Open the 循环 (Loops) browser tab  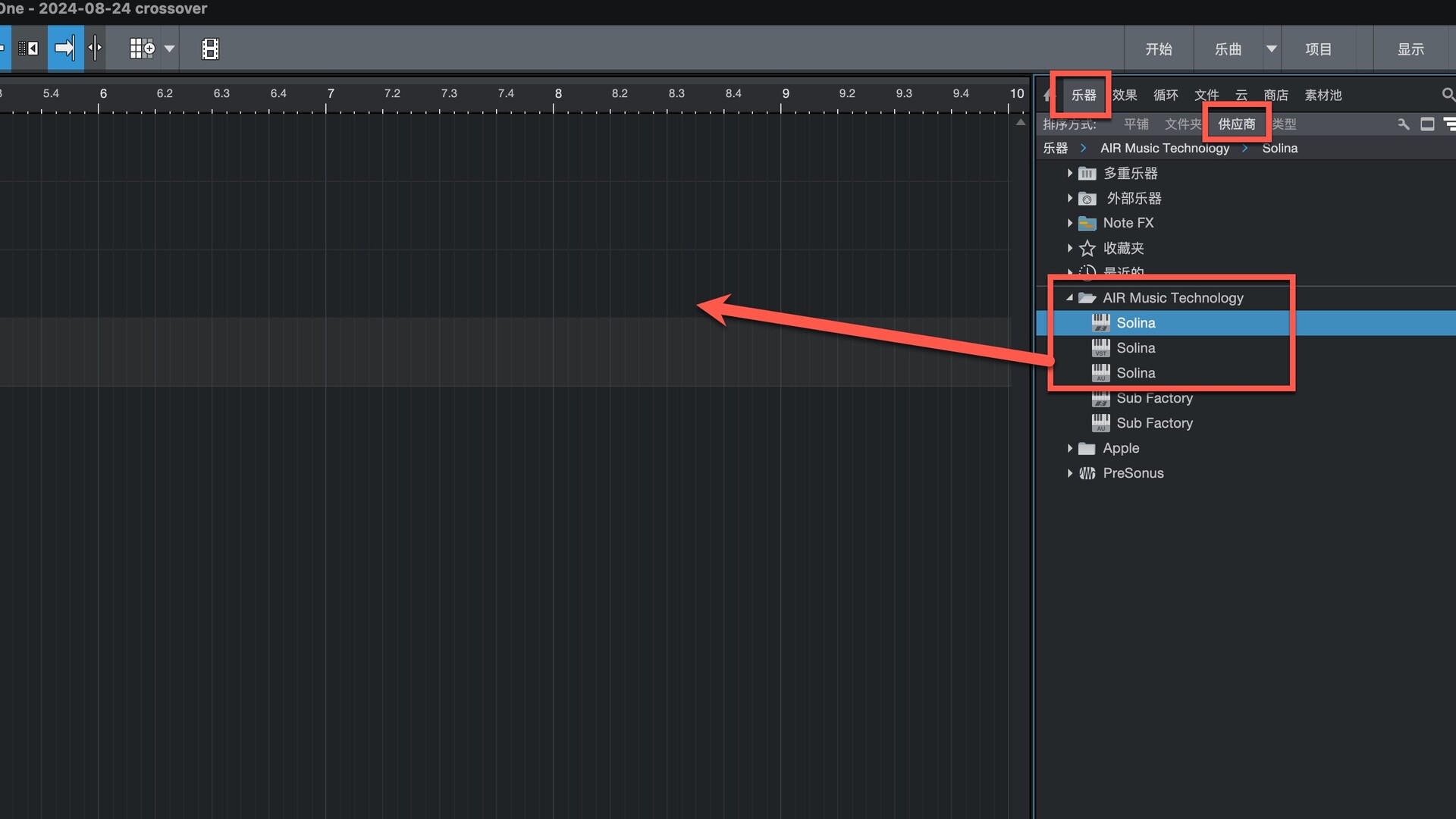click(x=1166, y=96)
